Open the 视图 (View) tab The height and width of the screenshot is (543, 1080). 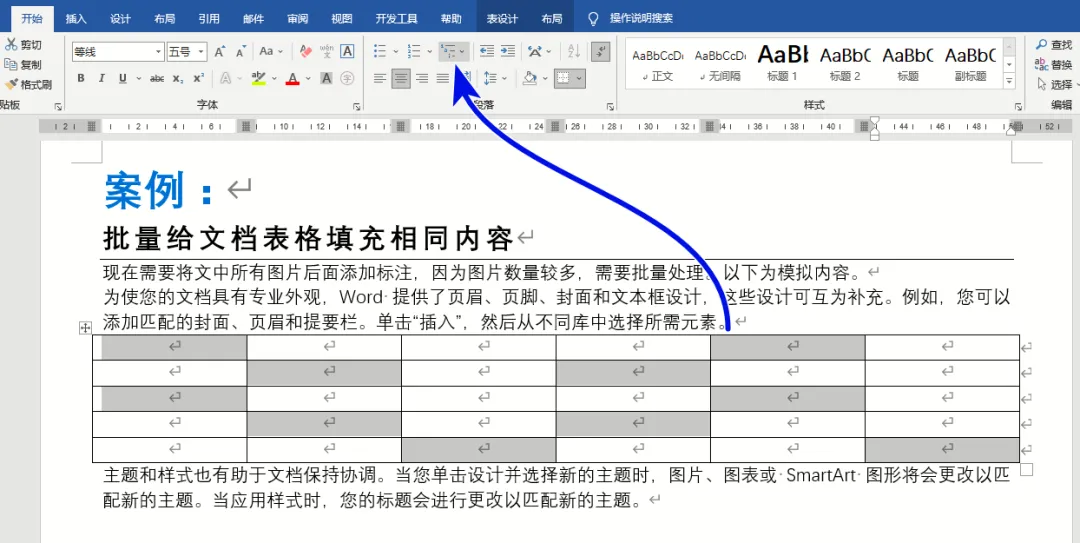[x=342, y=19]
